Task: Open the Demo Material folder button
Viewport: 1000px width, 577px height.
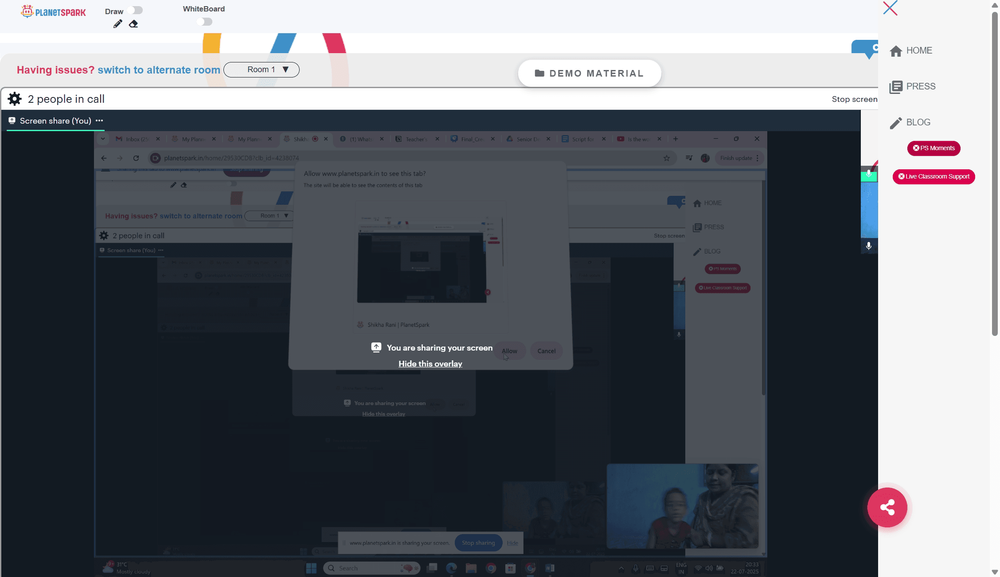Action: [x=589, y=73]
